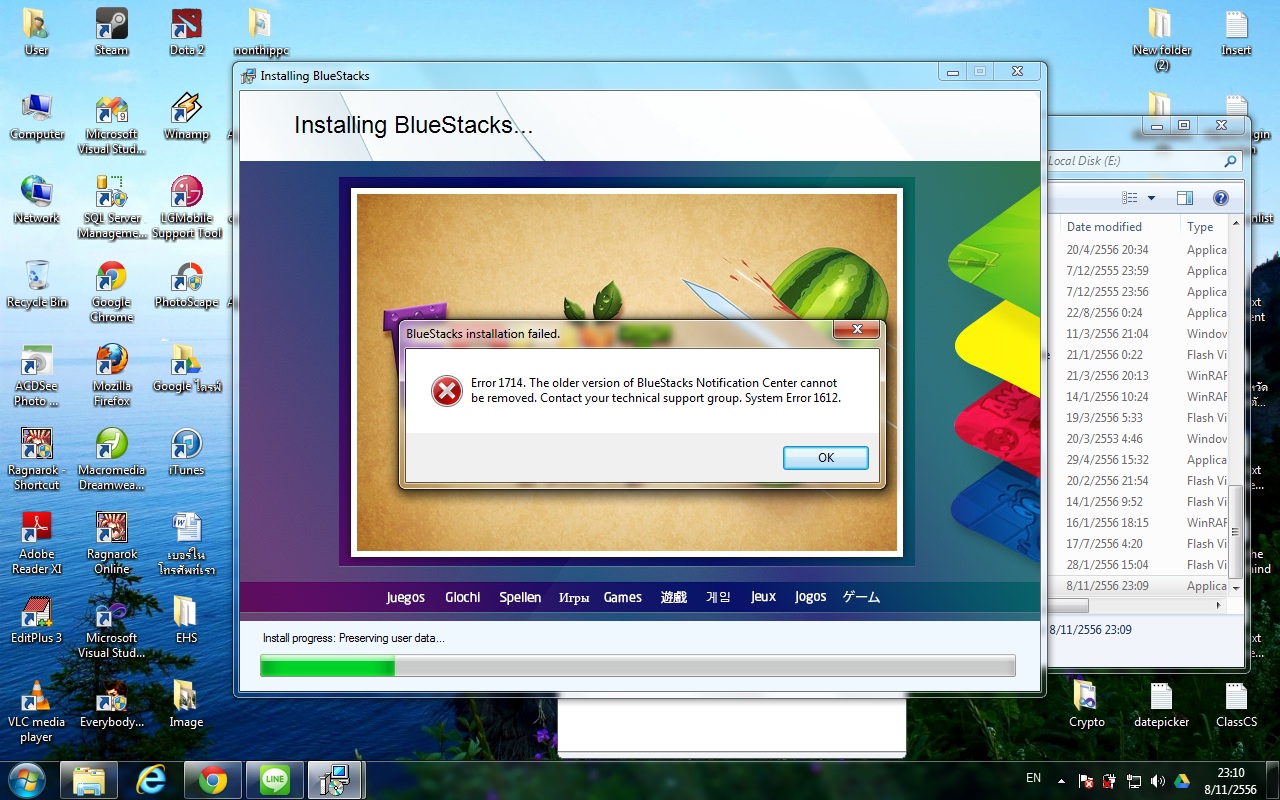Select the Macromedia Dreamweaver shortcut

tap(112, 460)
